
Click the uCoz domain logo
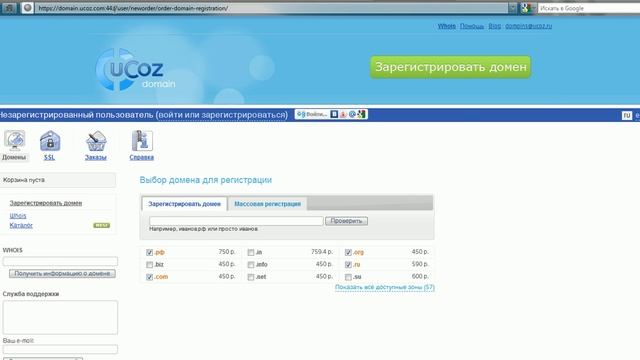pyautogui.click(x=136, y=70)
